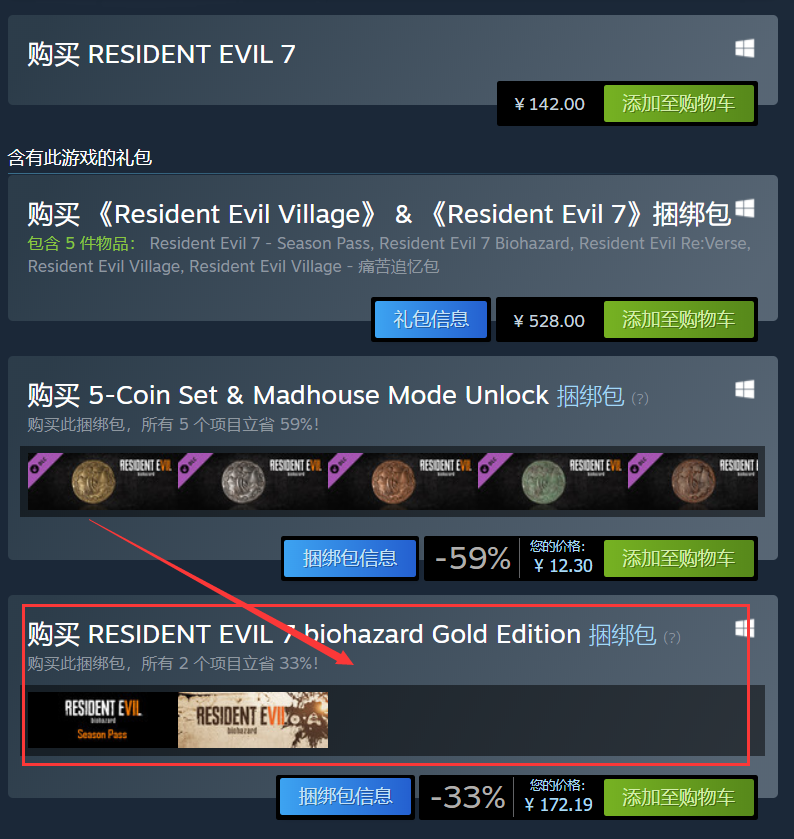Add RESIDENT EVIL 7 at ¥142.00 to cart
Screen dimensions: 794x839
click(x=678, y=103)
